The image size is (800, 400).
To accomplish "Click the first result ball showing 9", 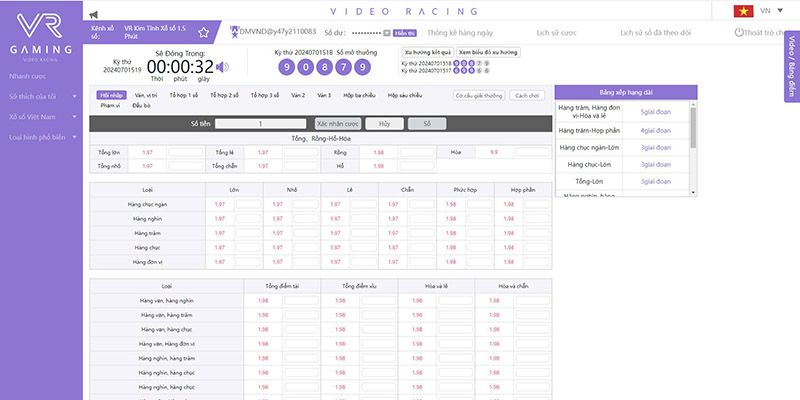I will (287, 67).
